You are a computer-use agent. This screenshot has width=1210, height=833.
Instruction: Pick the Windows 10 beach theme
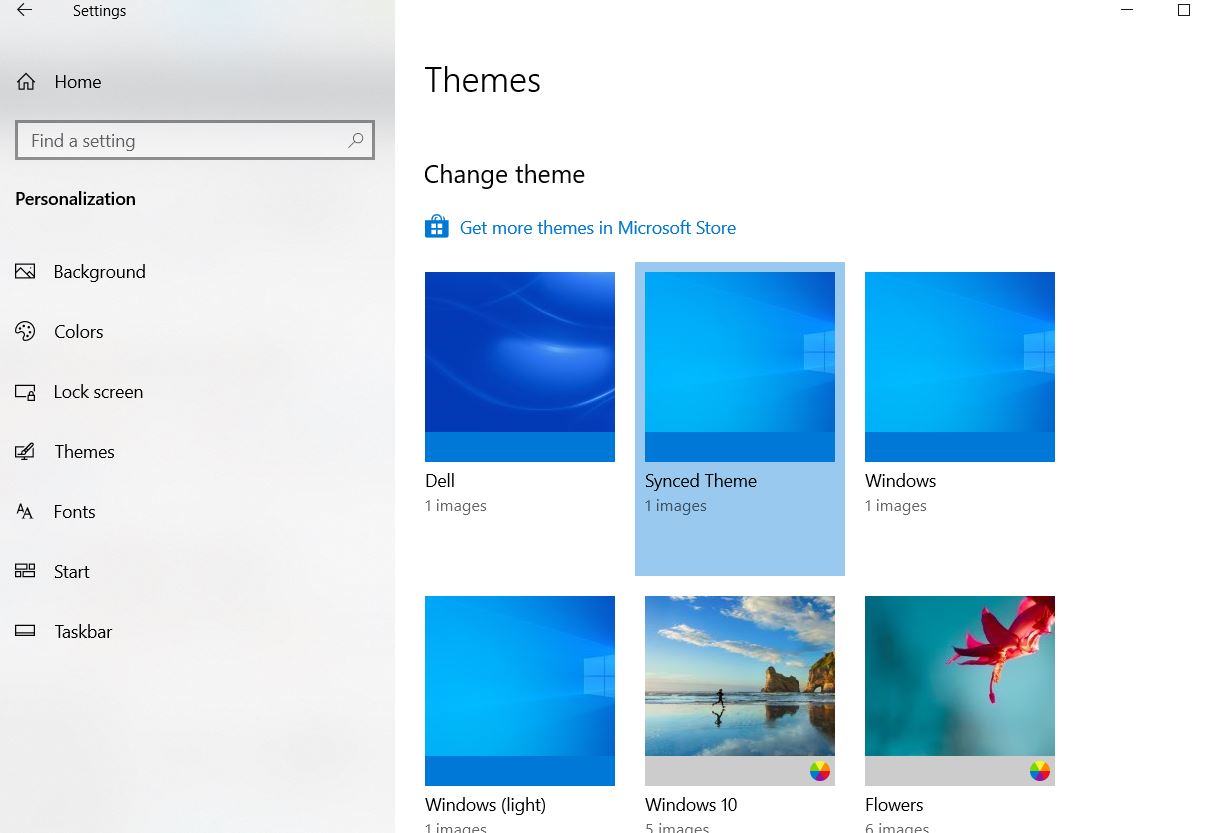[740, 676]
